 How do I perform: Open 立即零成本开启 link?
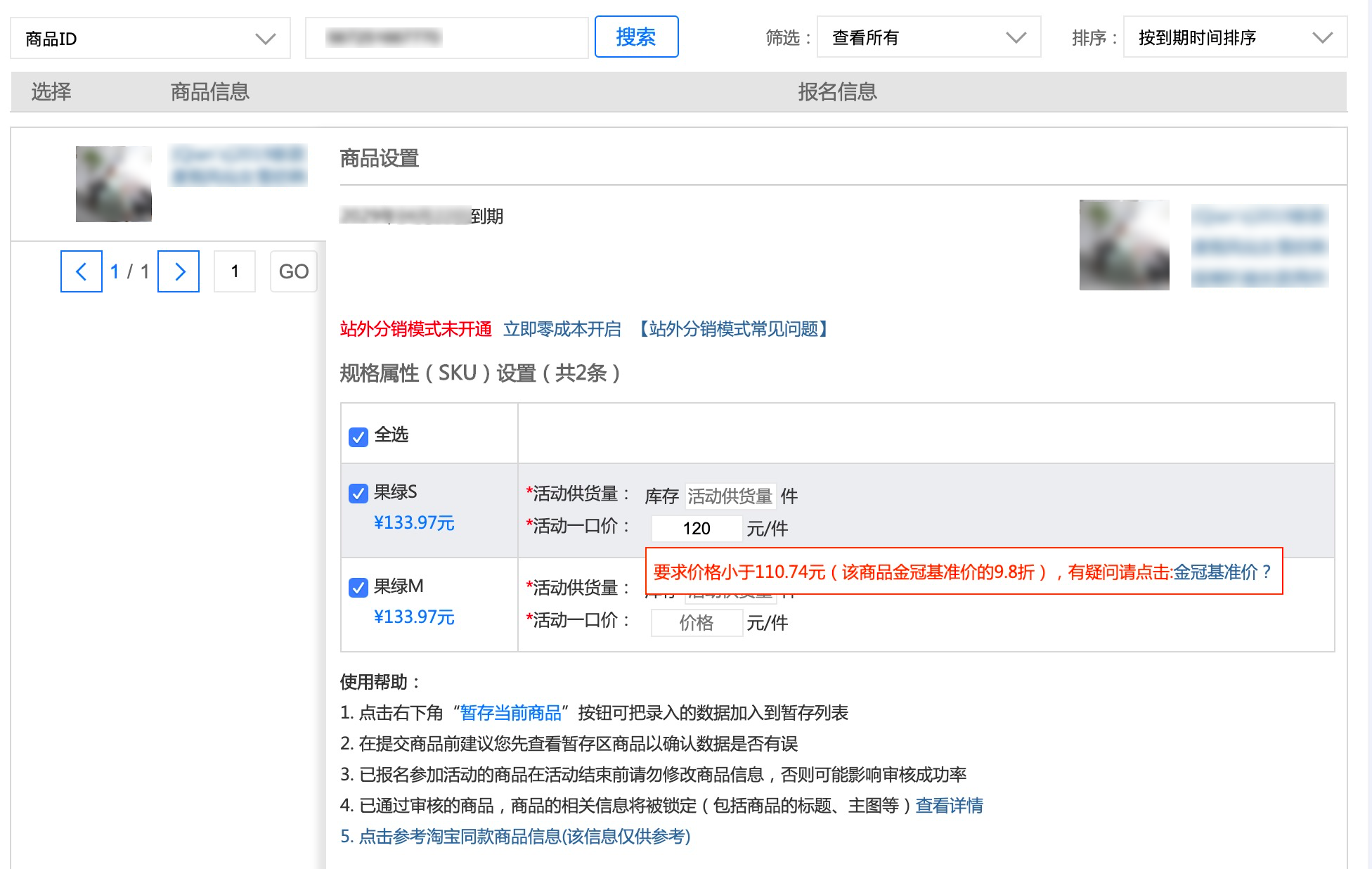[x=562, y=329]
